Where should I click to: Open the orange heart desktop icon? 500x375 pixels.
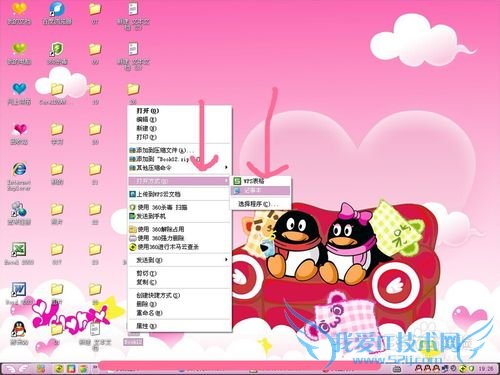point(19,8)
